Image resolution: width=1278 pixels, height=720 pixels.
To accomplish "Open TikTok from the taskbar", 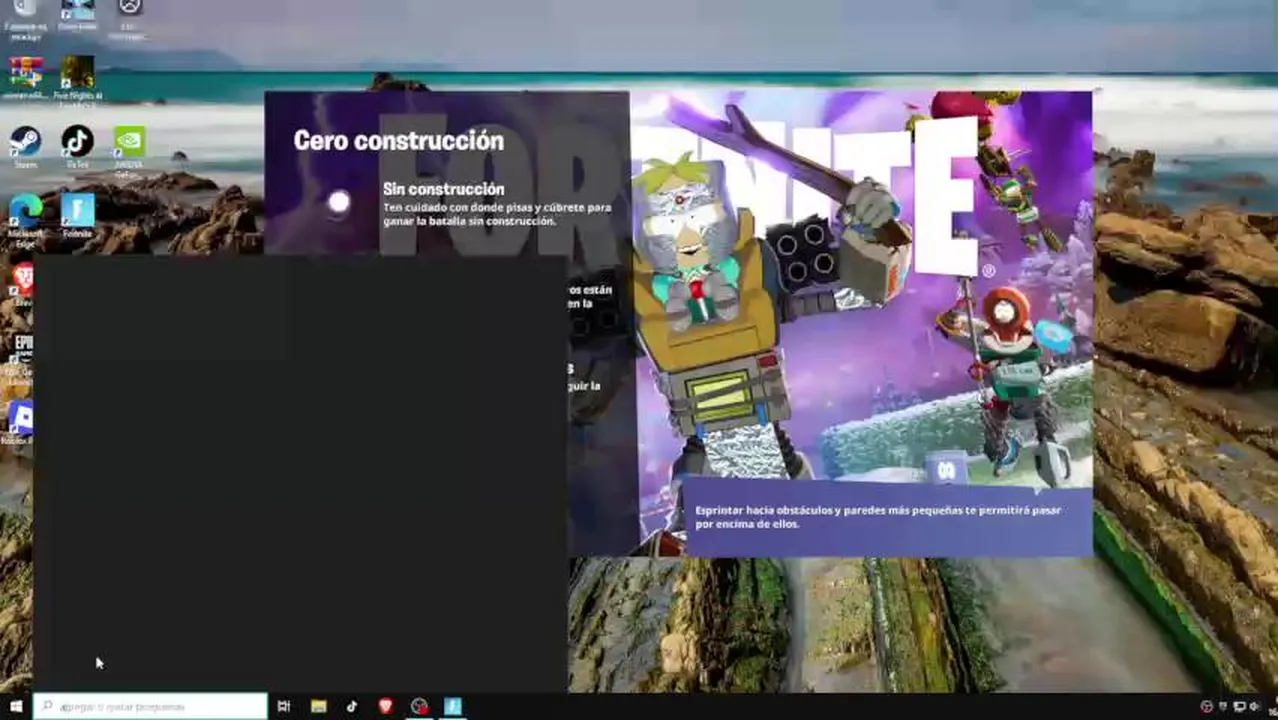I will pos(352,706).
